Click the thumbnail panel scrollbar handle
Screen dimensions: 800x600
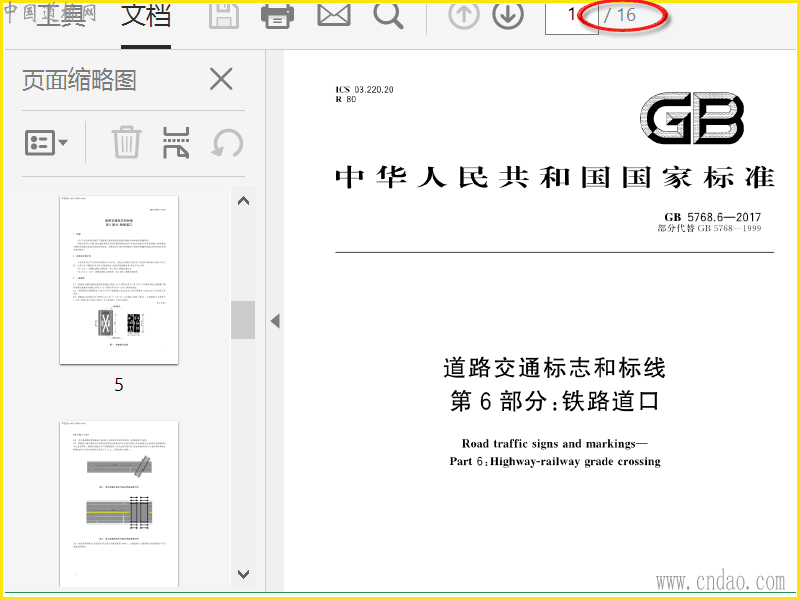coord(243,320)
